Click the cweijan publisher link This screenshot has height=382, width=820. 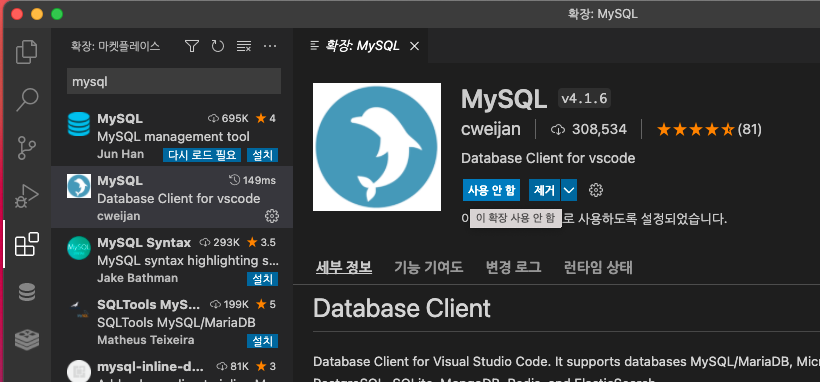click(x=491, y=129)
